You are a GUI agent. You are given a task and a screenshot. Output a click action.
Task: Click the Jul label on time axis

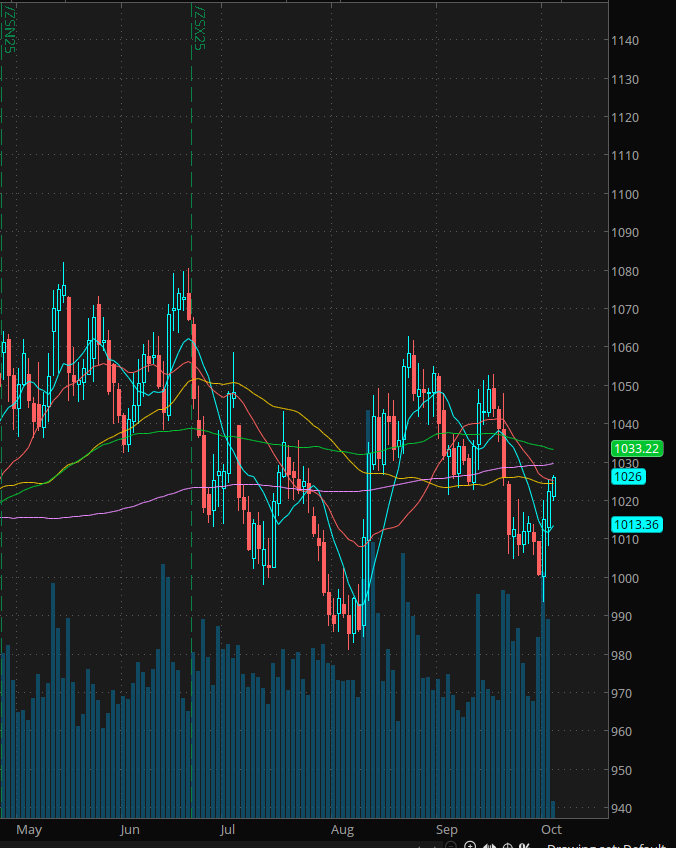(x=227, y=830)
